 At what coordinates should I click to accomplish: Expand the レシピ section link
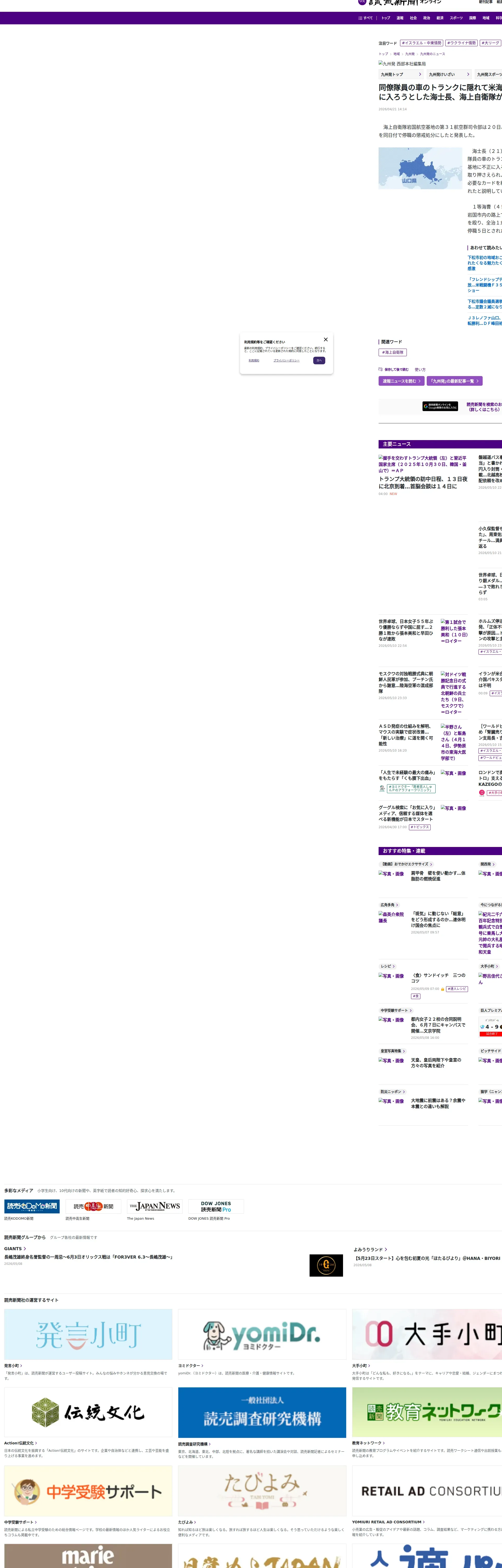pos(387,967)
